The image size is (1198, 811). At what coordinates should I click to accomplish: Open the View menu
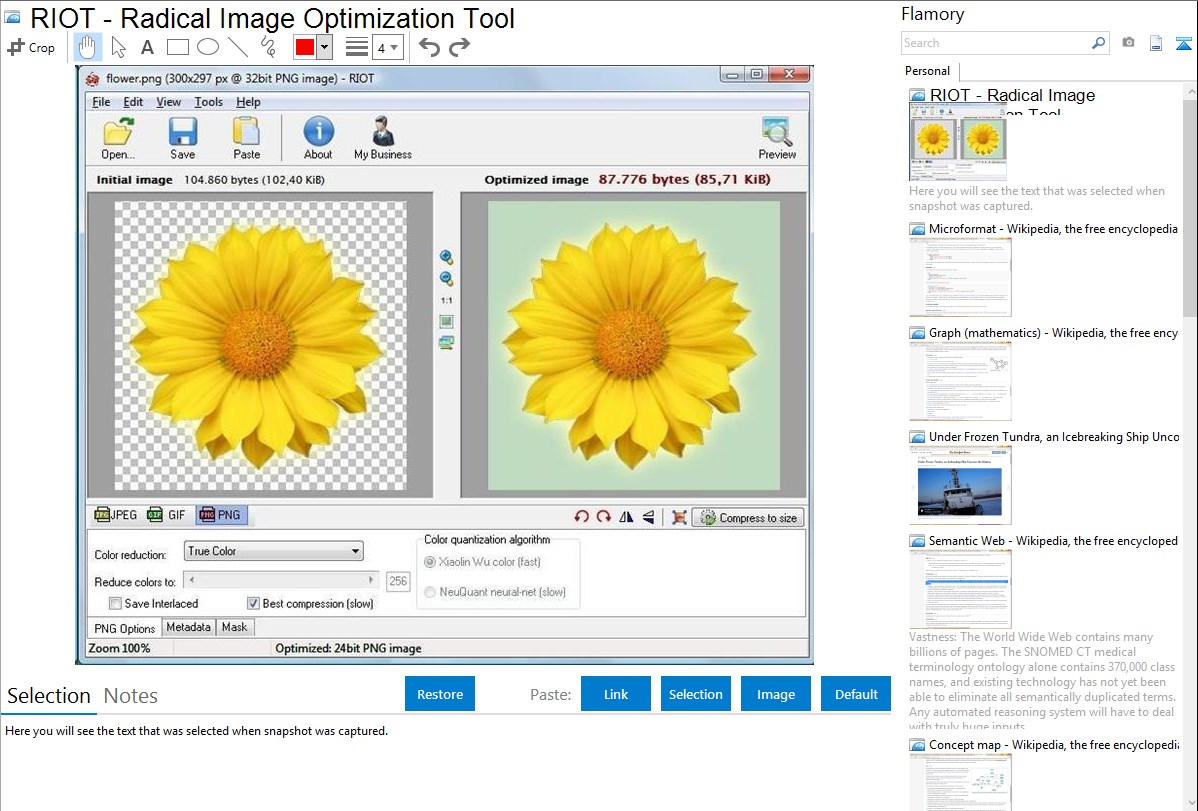pyautogui.click(x=169, y=102)
